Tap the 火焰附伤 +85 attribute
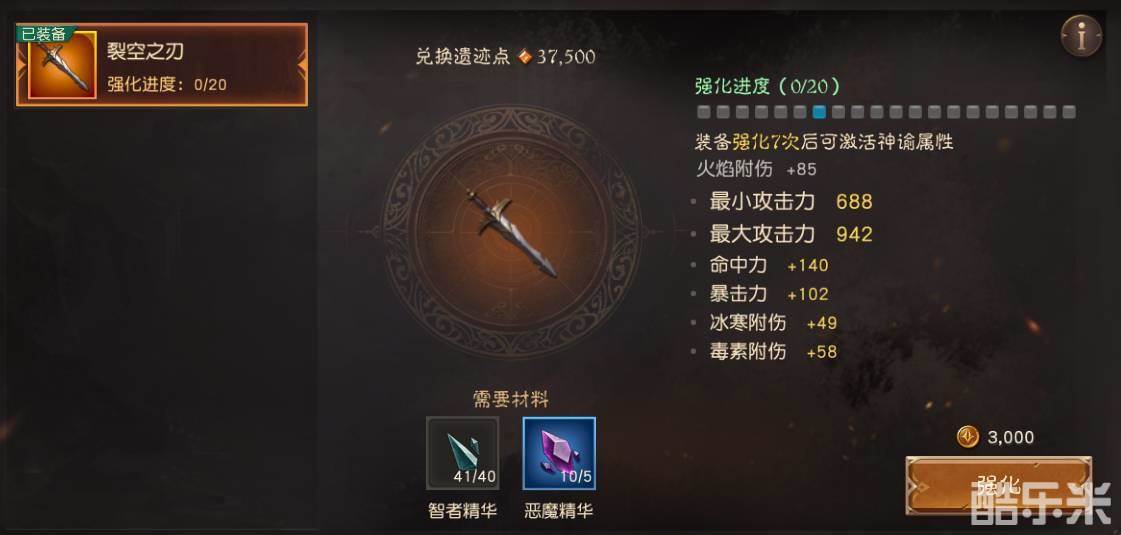1121x535 pixels. coord(756,170)
